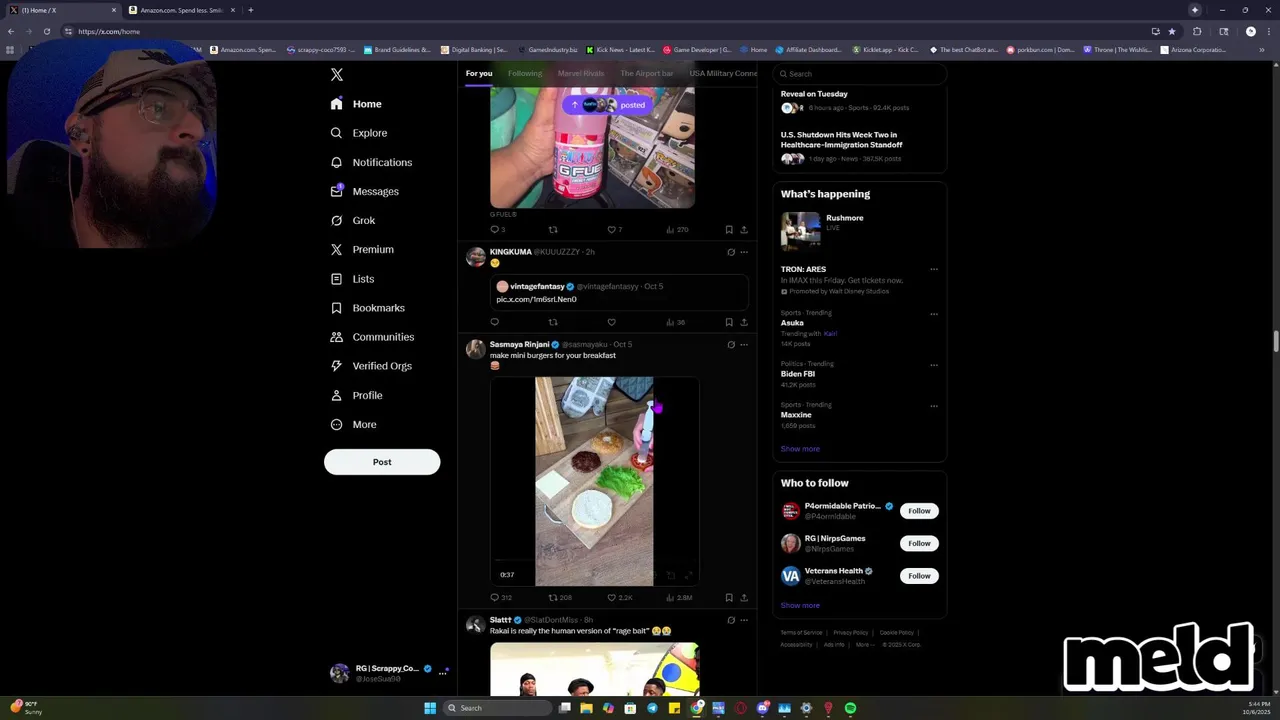Open the Rushmore live event

click(859, 230)
